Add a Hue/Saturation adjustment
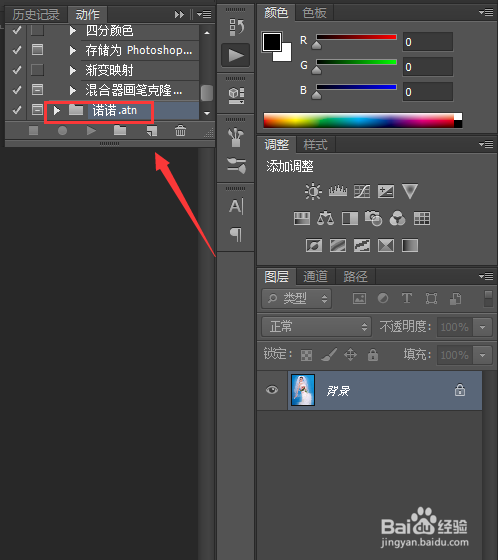This screenshot has height=560, width=498. pyautogui.click(x=302, y=218)
